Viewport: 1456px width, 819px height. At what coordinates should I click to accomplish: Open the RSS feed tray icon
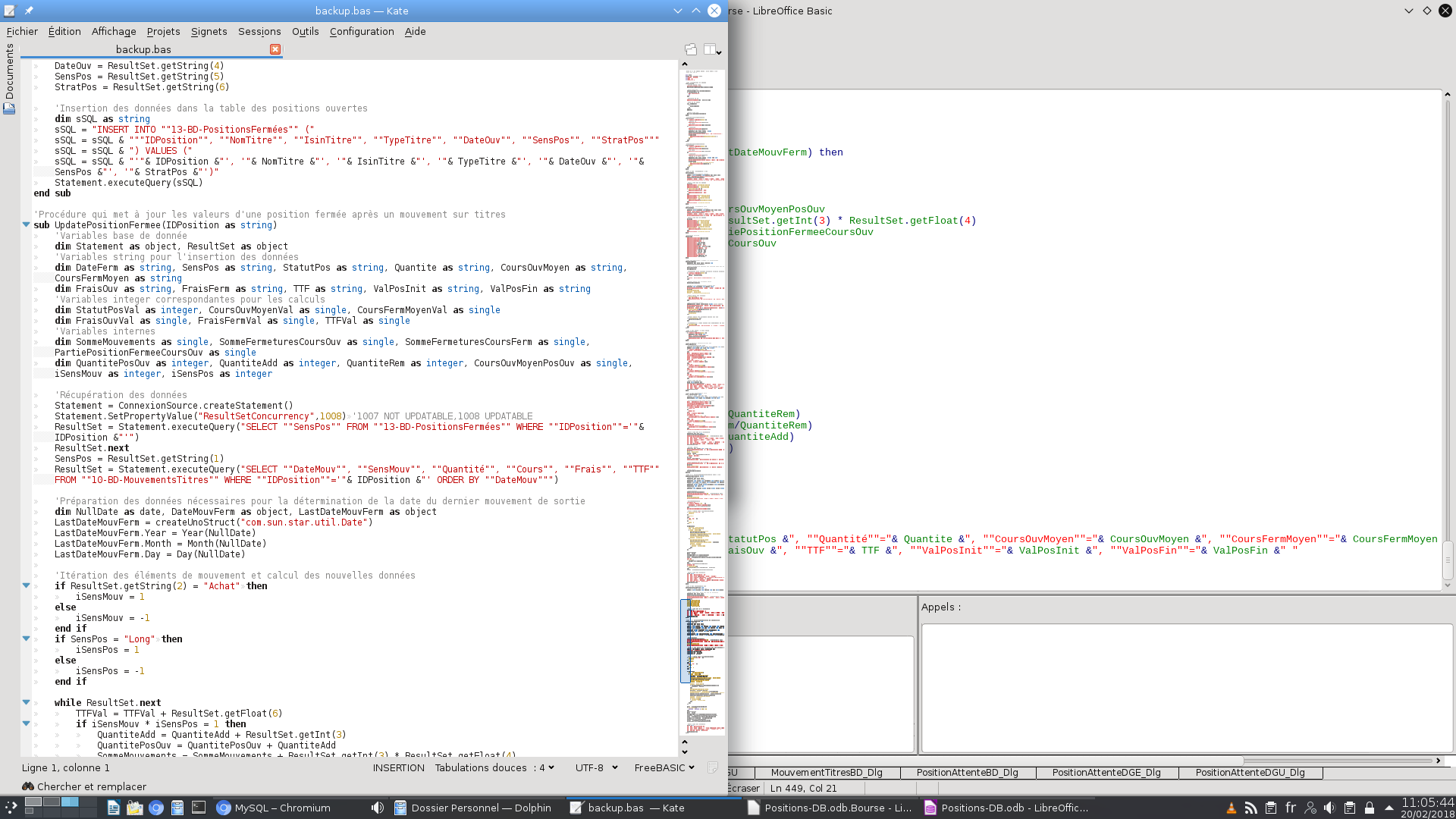pyautogui.click(x=1251, y=808)
